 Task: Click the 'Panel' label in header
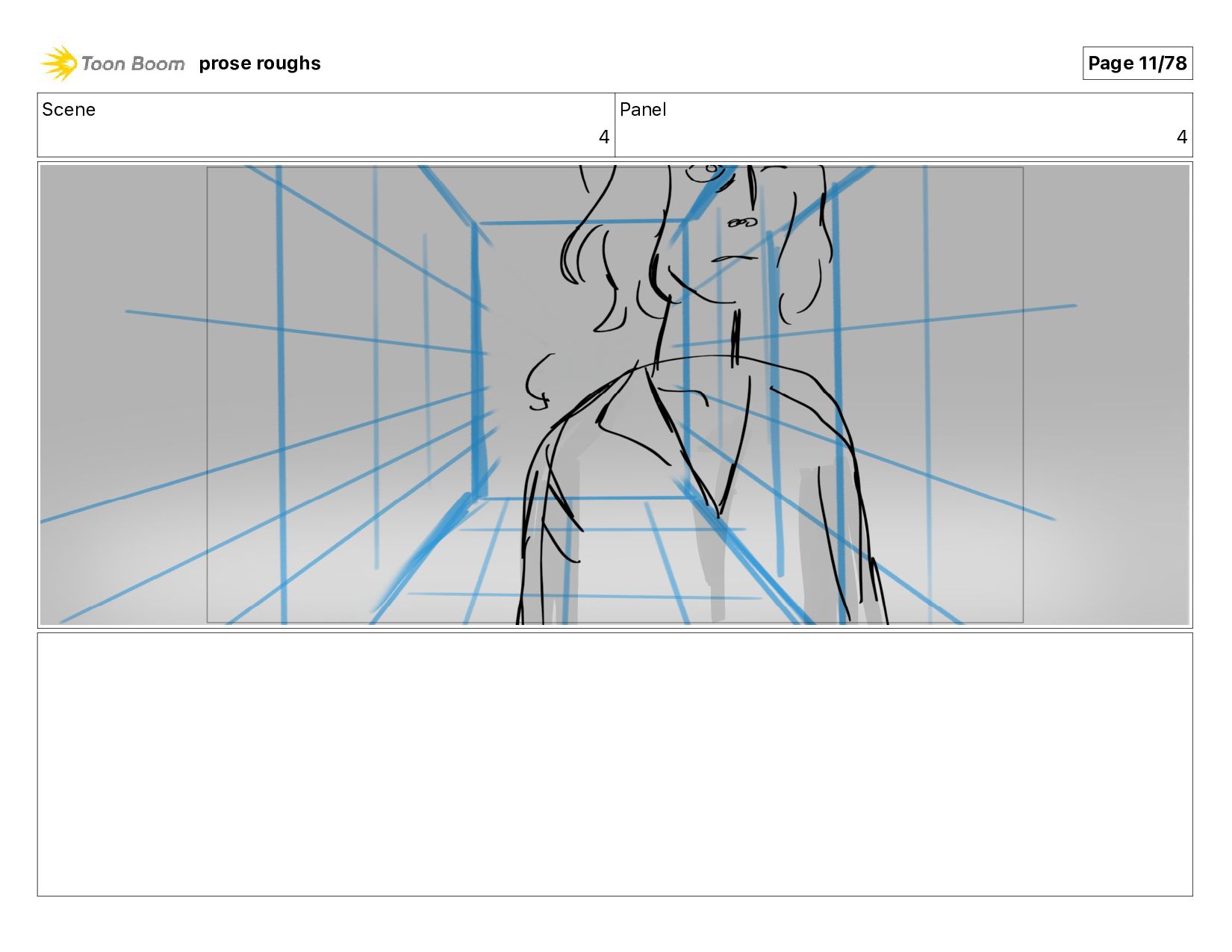tap(643, 110)
